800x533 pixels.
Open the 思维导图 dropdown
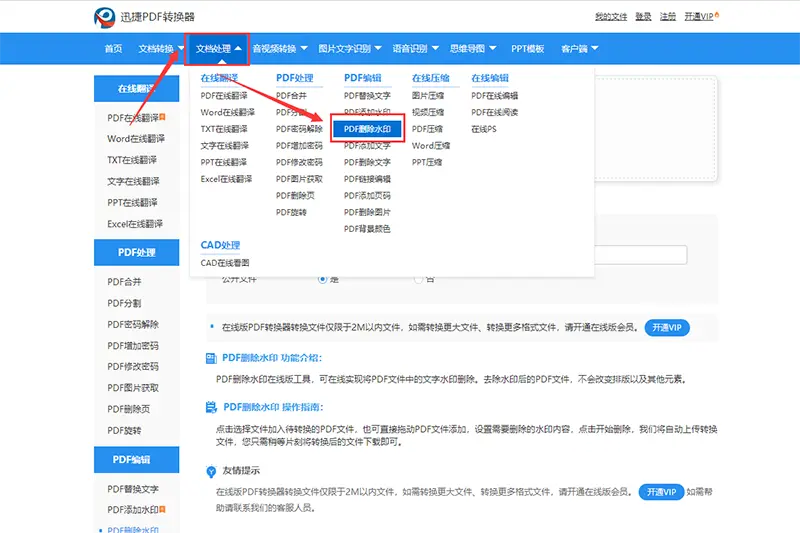[x=473, y=48]
